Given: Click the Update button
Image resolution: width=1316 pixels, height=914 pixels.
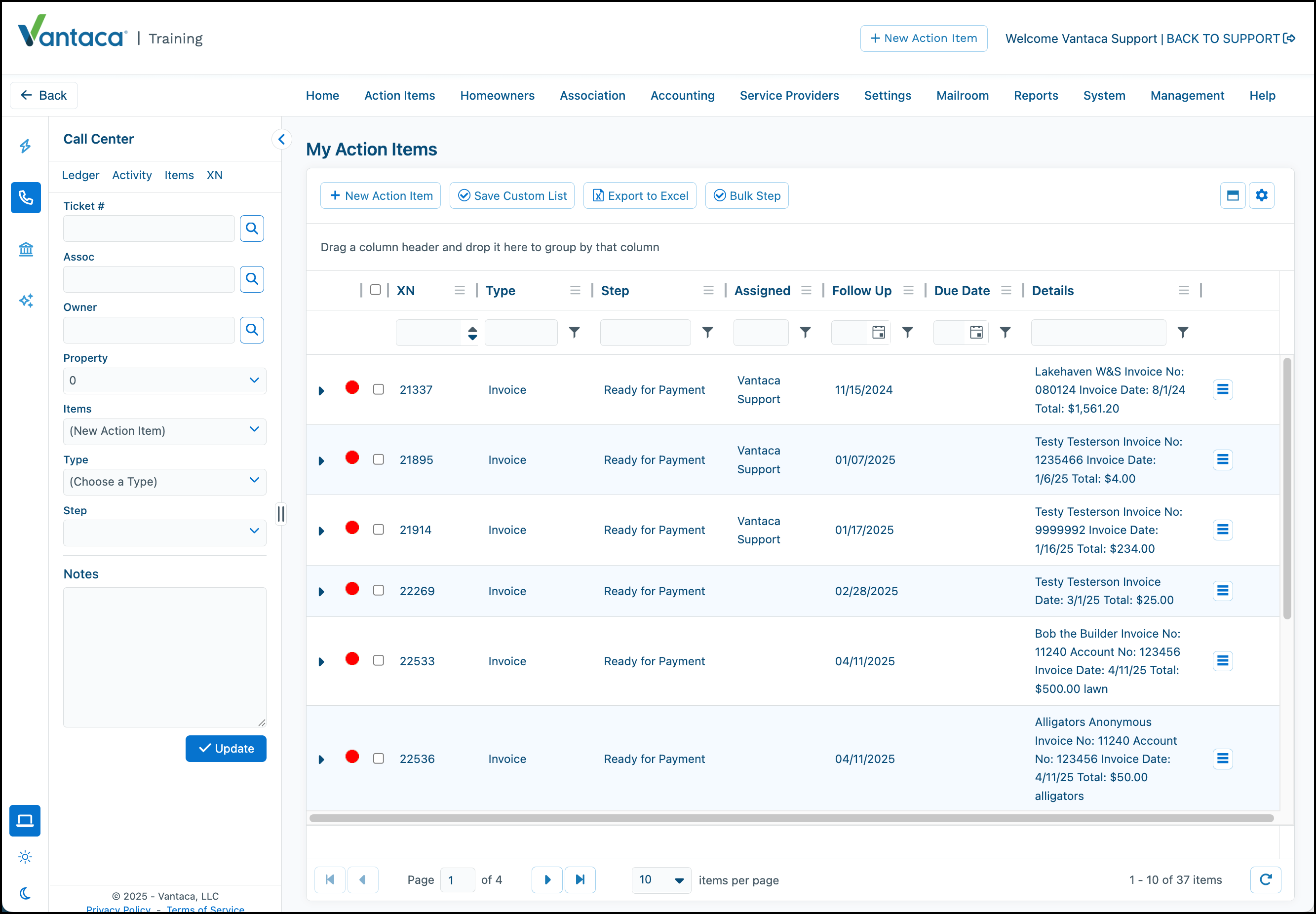Looking at the screenshot, I should [x=226, y=749].
